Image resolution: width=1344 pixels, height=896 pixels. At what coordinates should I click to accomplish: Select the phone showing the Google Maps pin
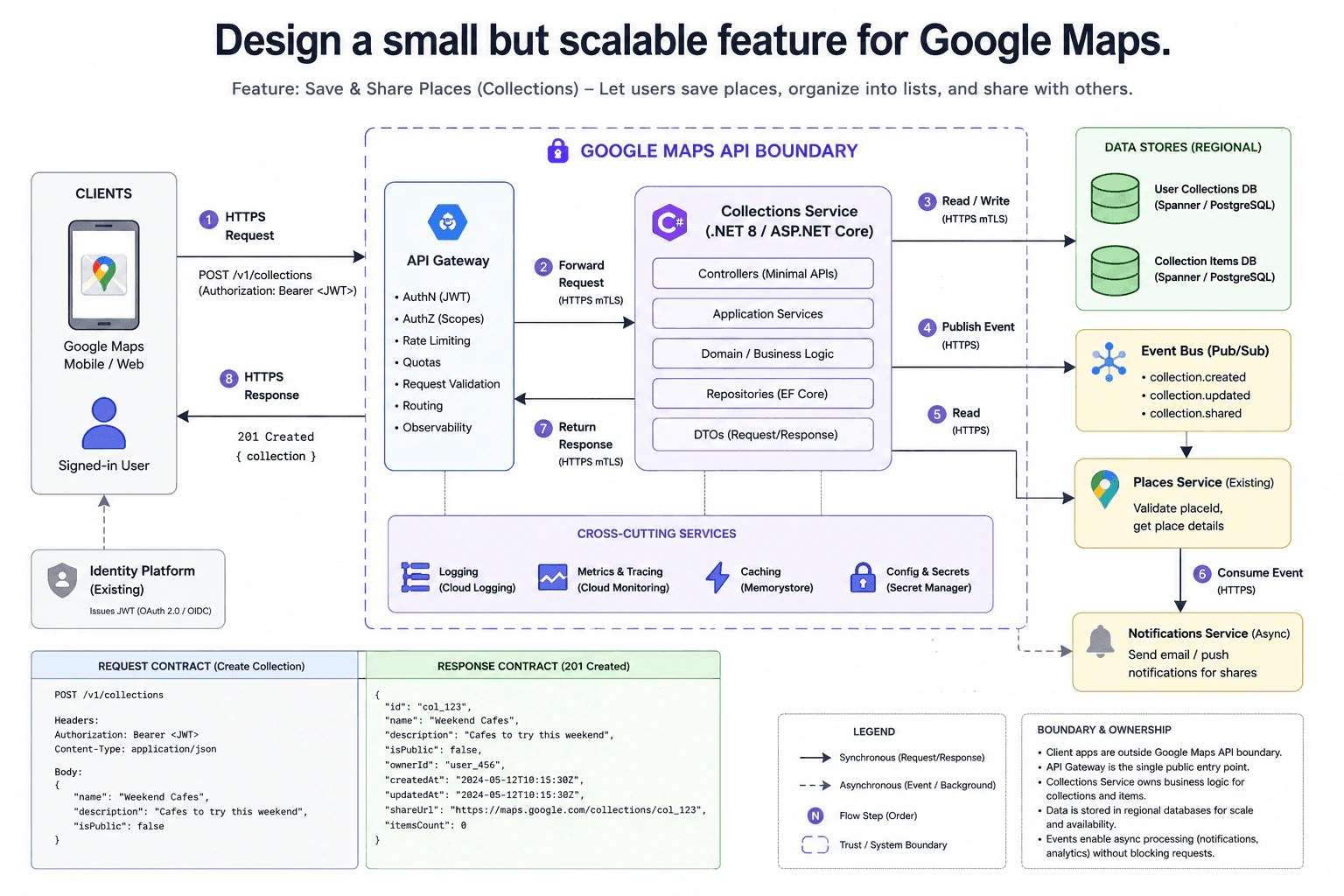(104, 275)
